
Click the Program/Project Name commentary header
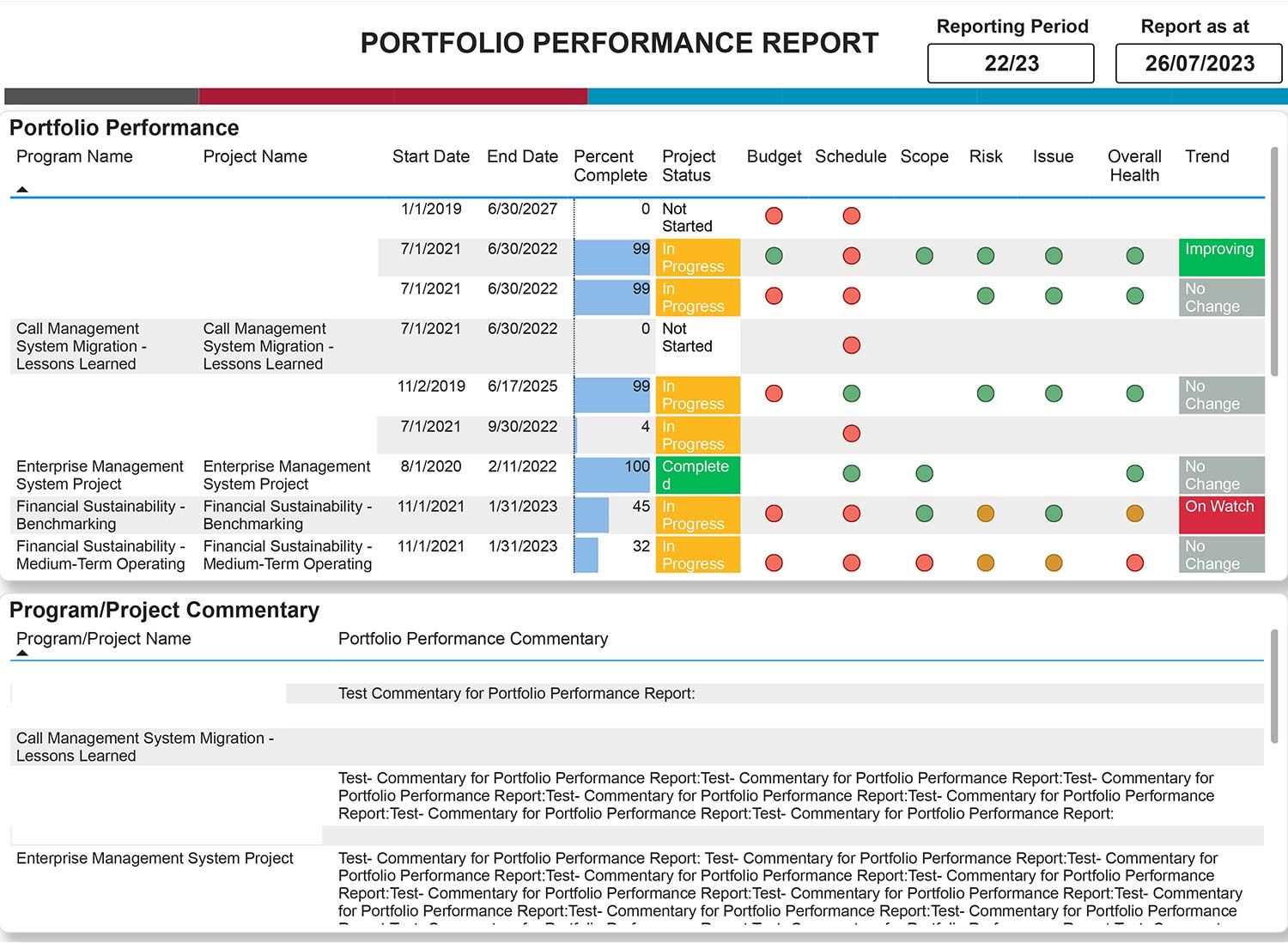pos(103,639)
